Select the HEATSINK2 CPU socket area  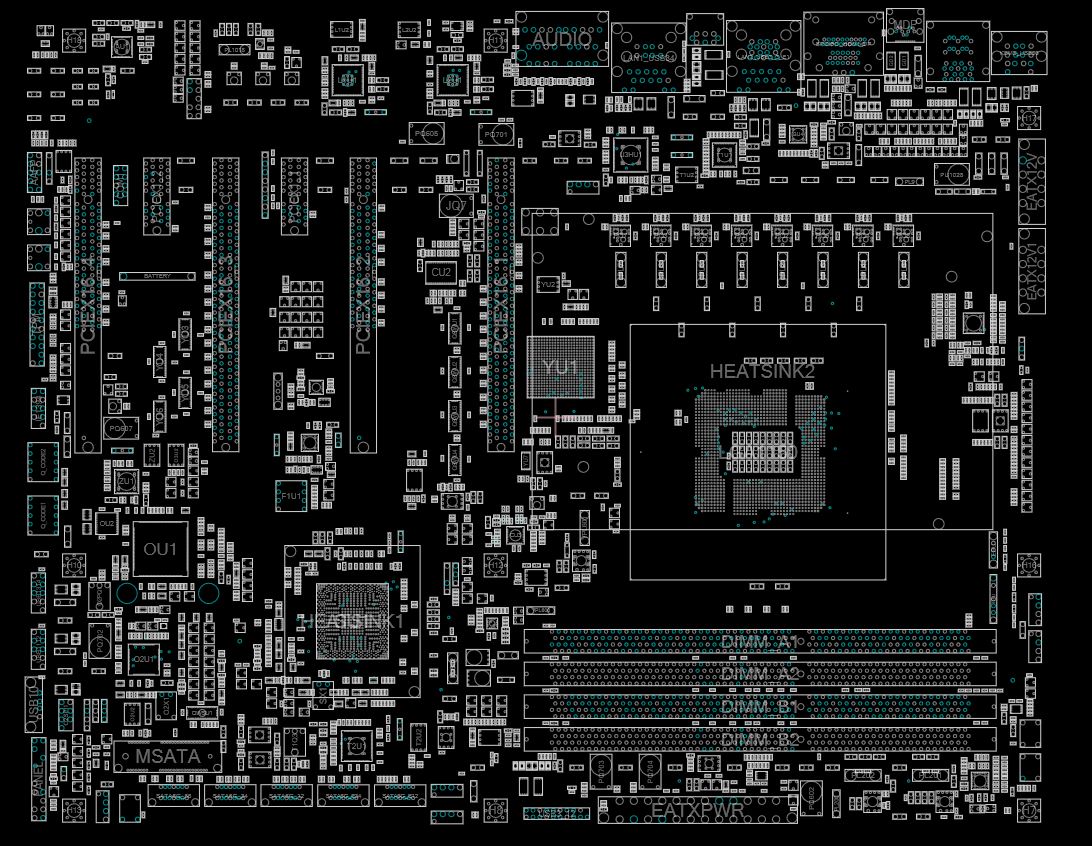point(757,451)
